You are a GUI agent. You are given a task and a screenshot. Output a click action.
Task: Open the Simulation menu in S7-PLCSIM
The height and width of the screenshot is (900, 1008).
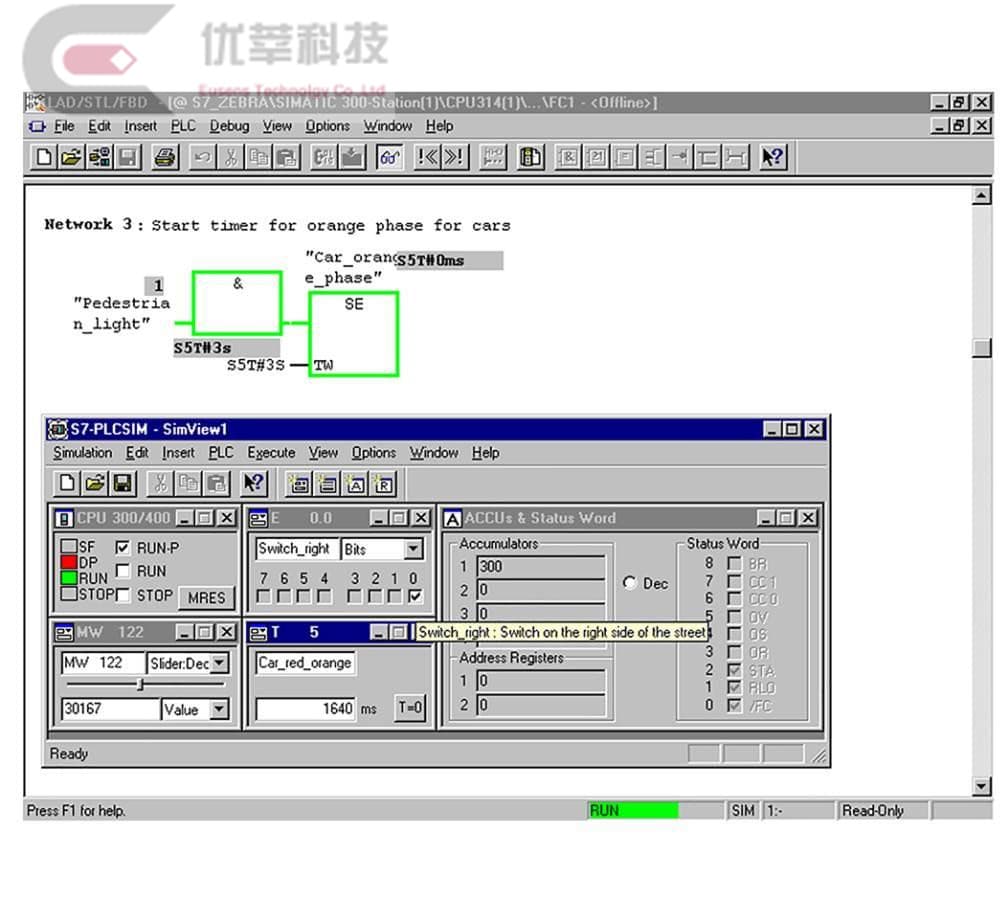point(82,453)
